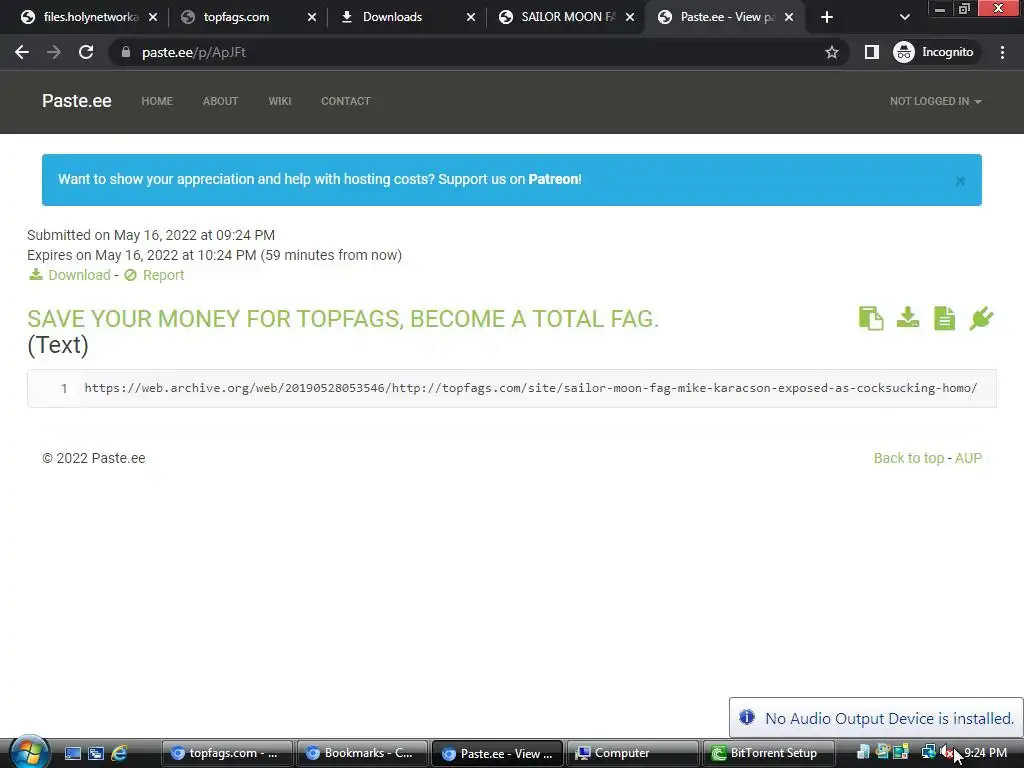The height and width of the screenshot is (768, 1024).
Task: Close the files.holynetwork tab
Action: (153, 17)
